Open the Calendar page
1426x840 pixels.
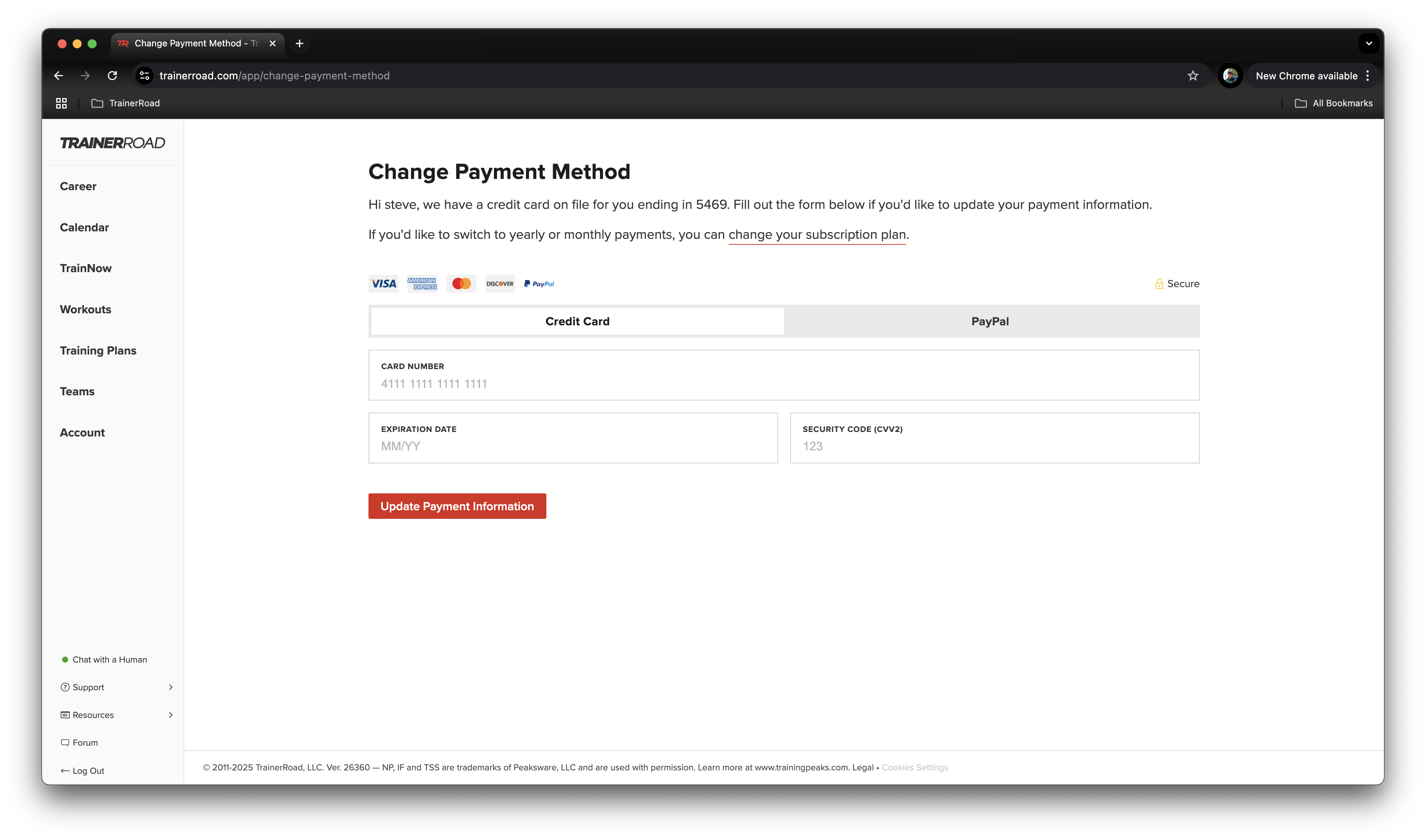pyautogui.click(x=84, y=228)
